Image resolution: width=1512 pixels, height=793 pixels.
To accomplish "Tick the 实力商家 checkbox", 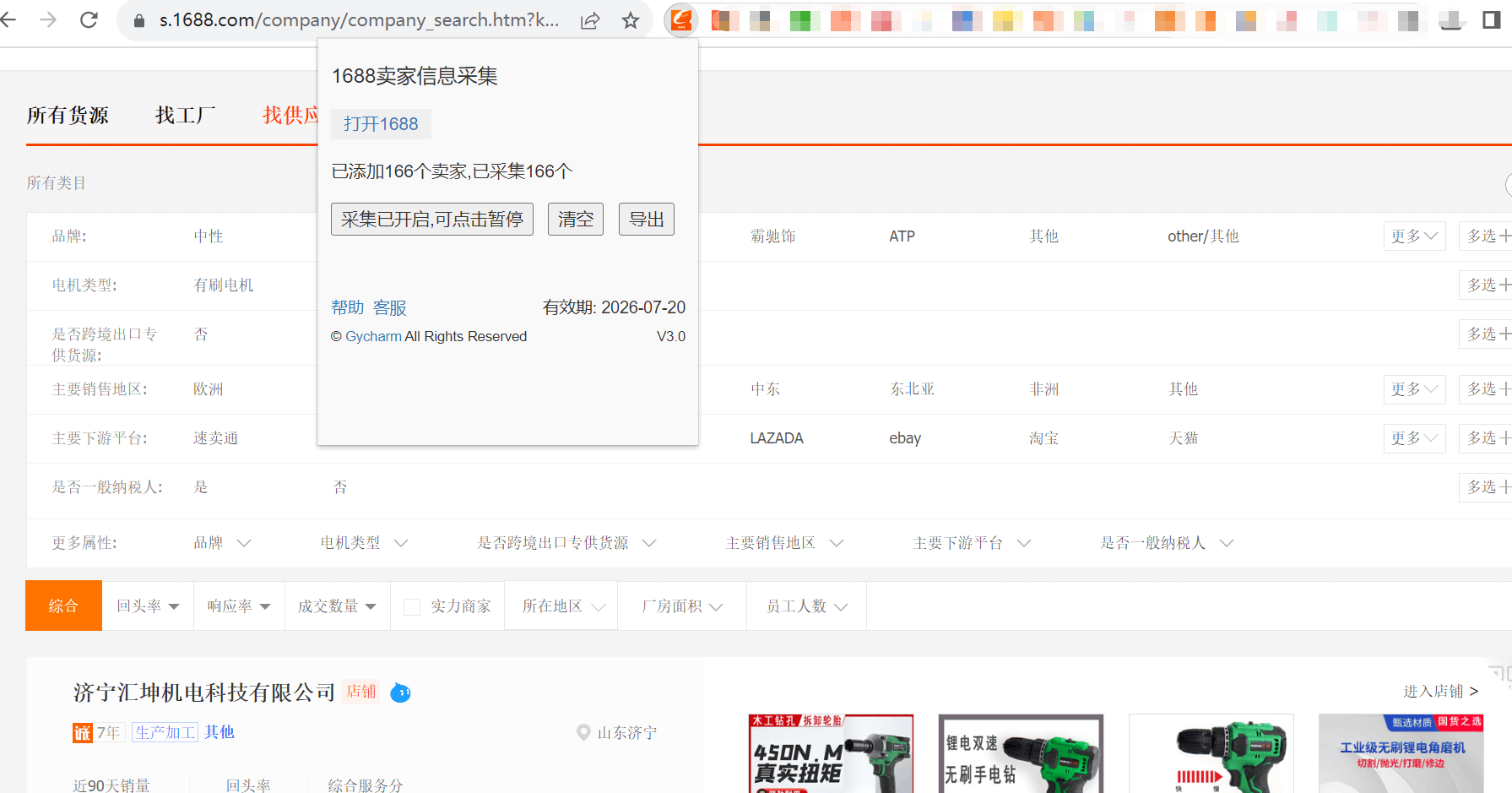I will (412, 606).
